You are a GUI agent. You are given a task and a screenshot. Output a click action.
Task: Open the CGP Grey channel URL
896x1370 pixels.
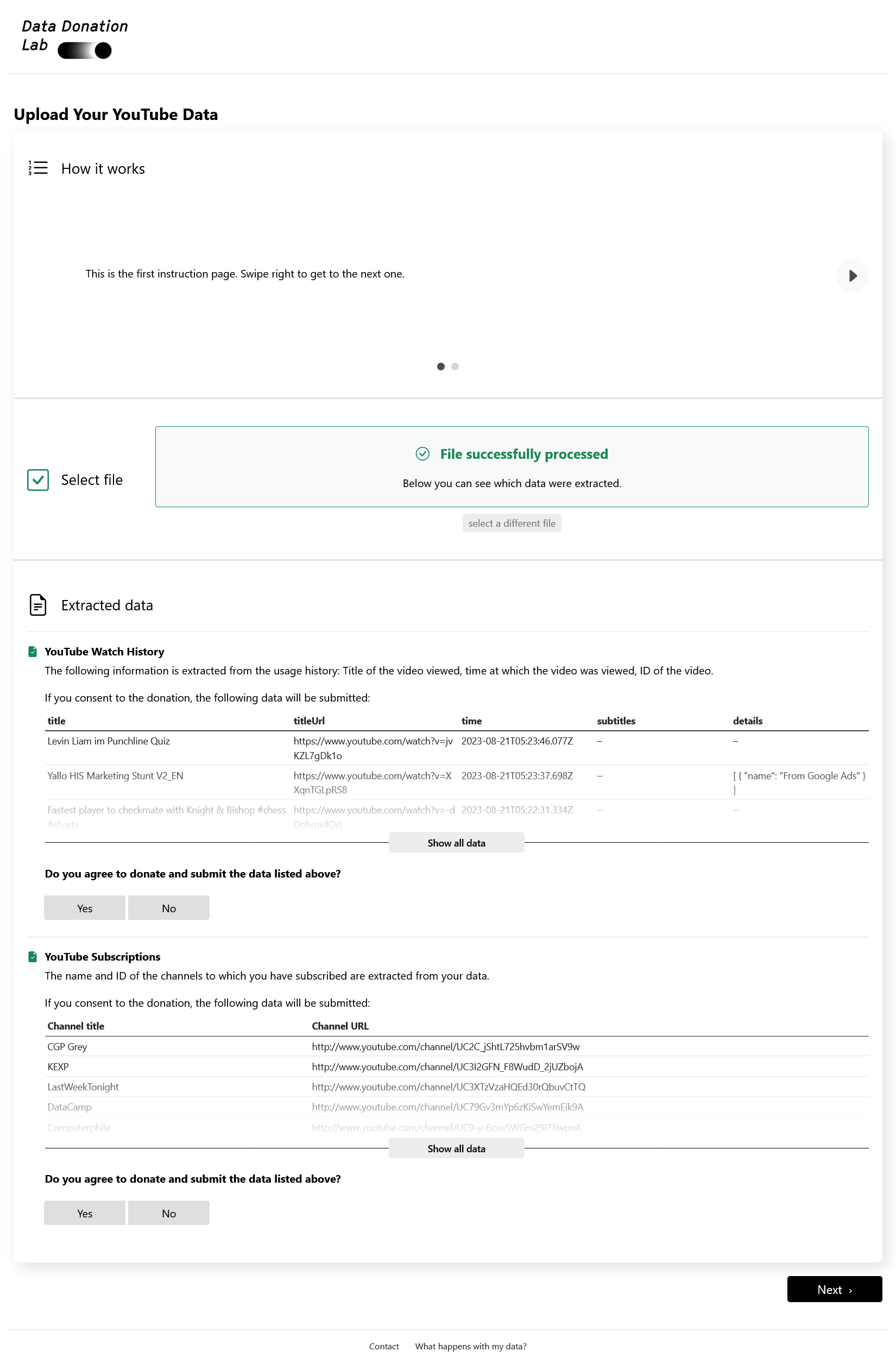[x=445, y=1046]
